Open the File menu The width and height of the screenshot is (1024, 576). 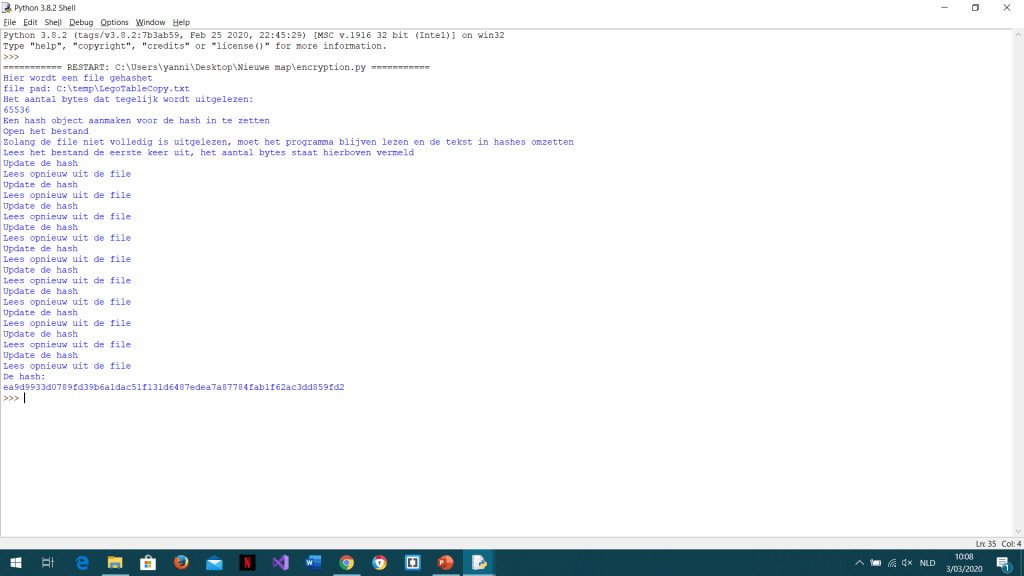[10, 22]
